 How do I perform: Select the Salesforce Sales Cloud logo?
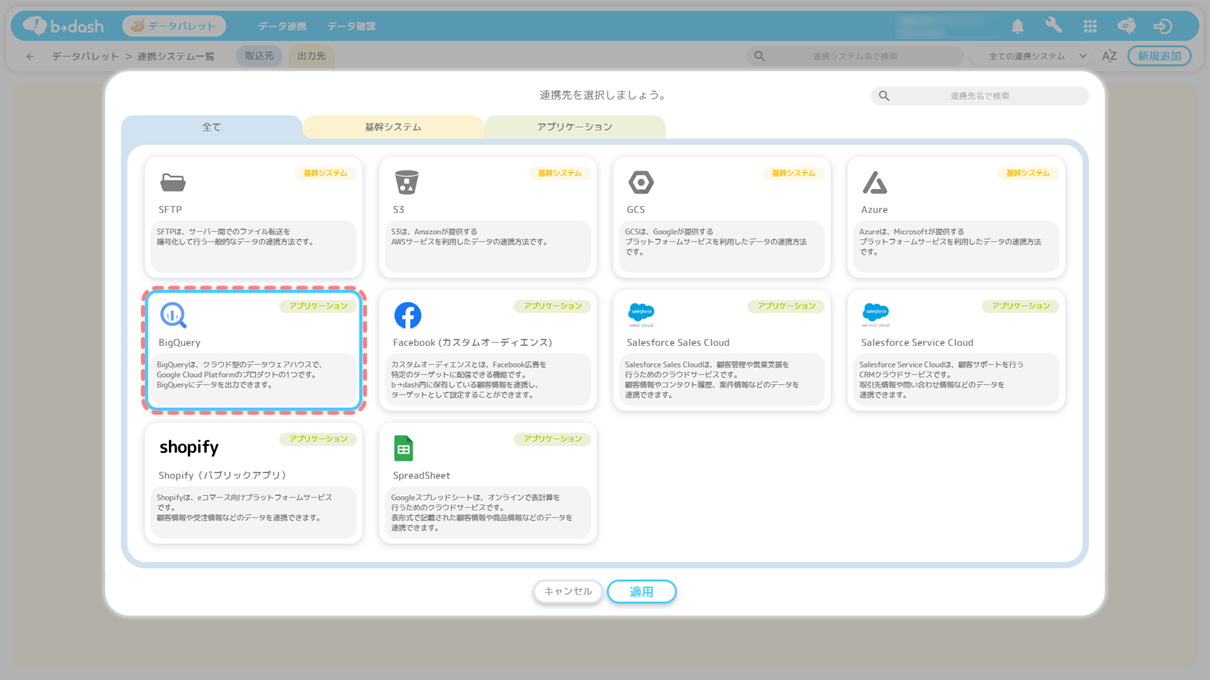[x=641, y=315]
